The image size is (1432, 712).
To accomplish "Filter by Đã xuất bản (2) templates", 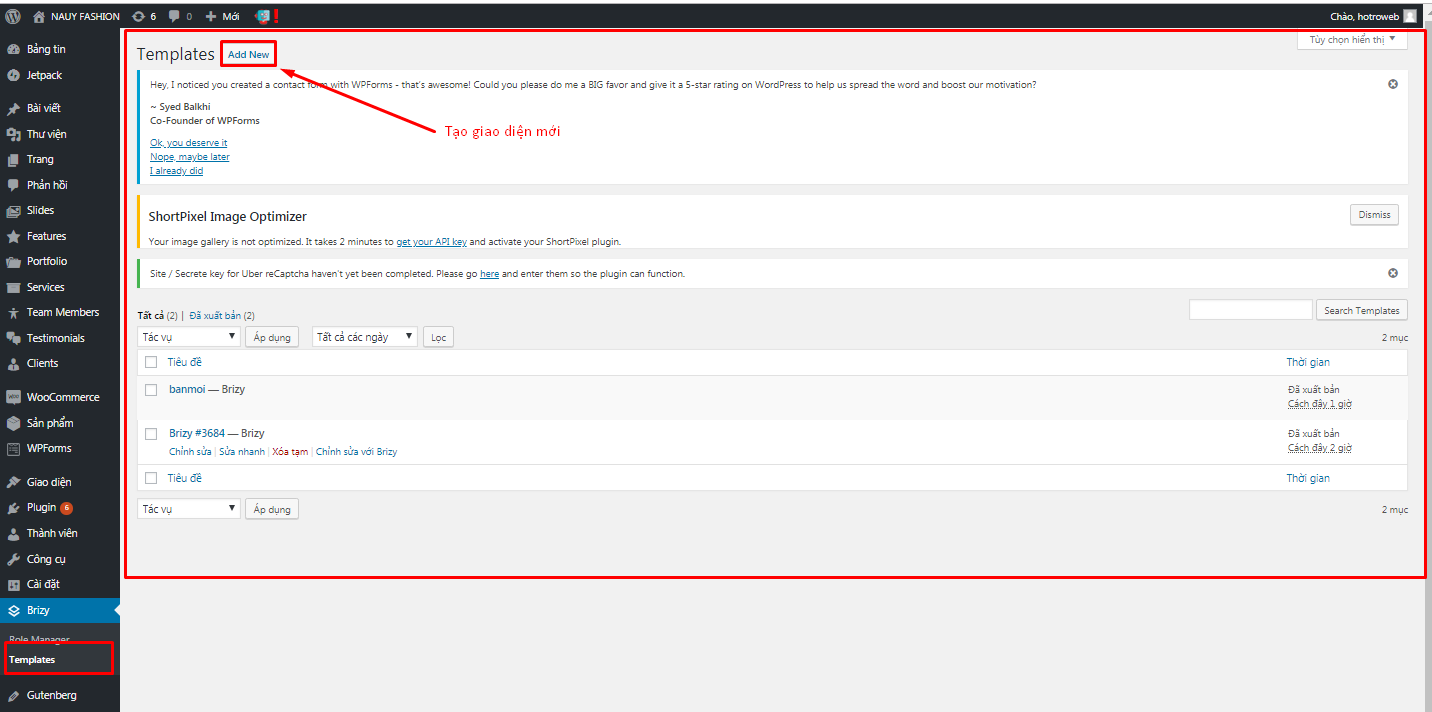I will pos(222,315).
